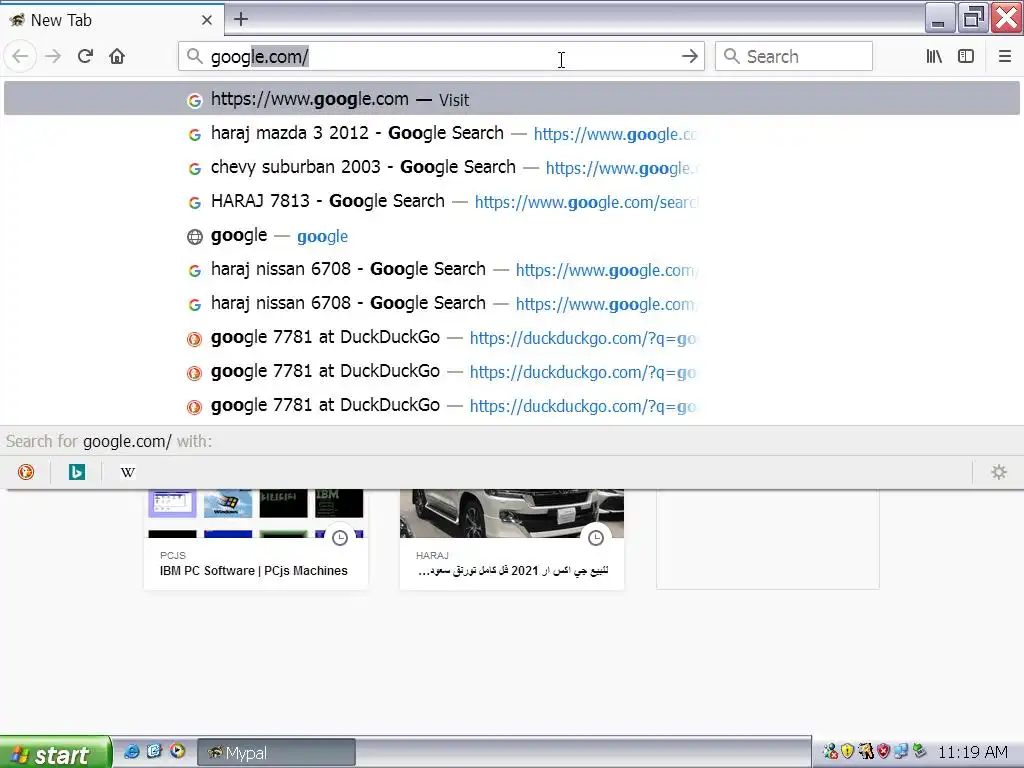Open the home page button

[x=117, y=56]
